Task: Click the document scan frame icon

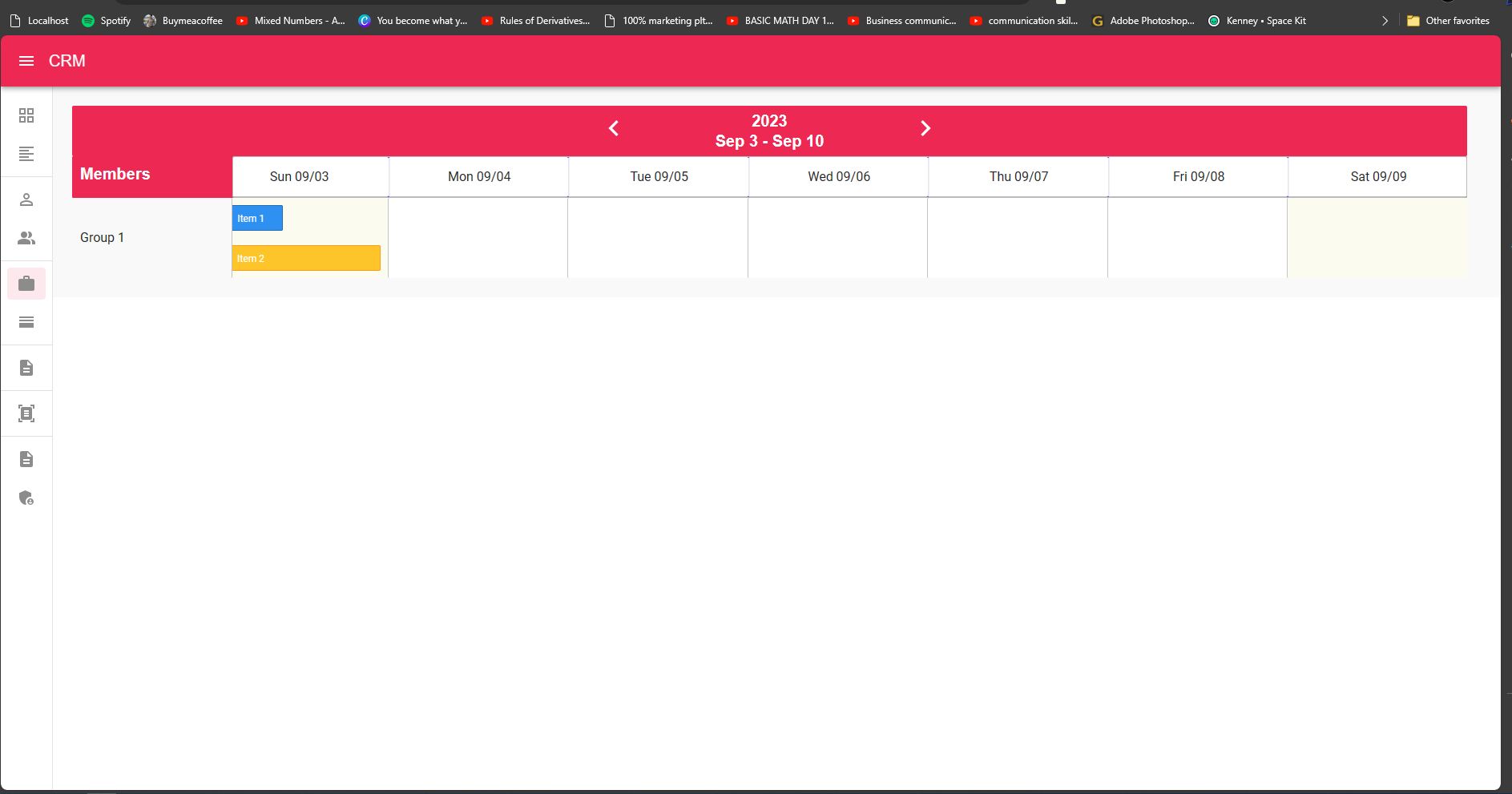Action: pos(26,413)
